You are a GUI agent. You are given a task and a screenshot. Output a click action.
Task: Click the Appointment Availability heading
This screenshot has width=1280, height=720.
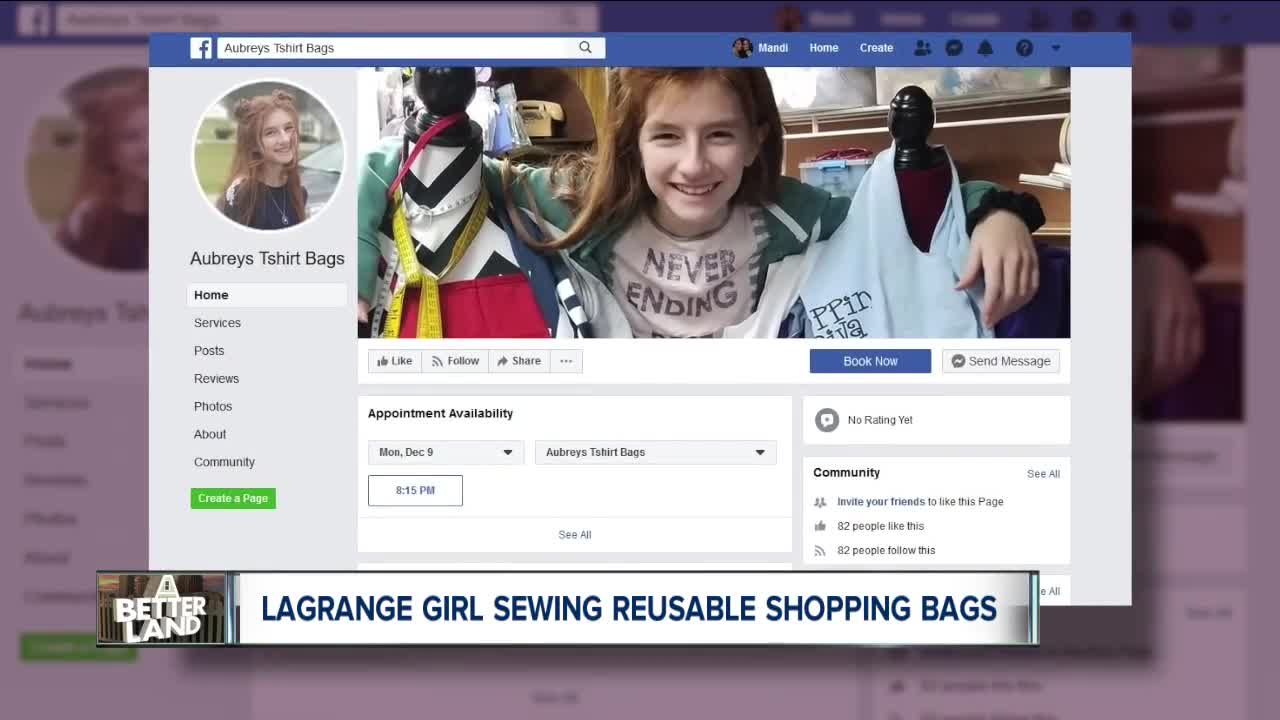tap(440, 413)
